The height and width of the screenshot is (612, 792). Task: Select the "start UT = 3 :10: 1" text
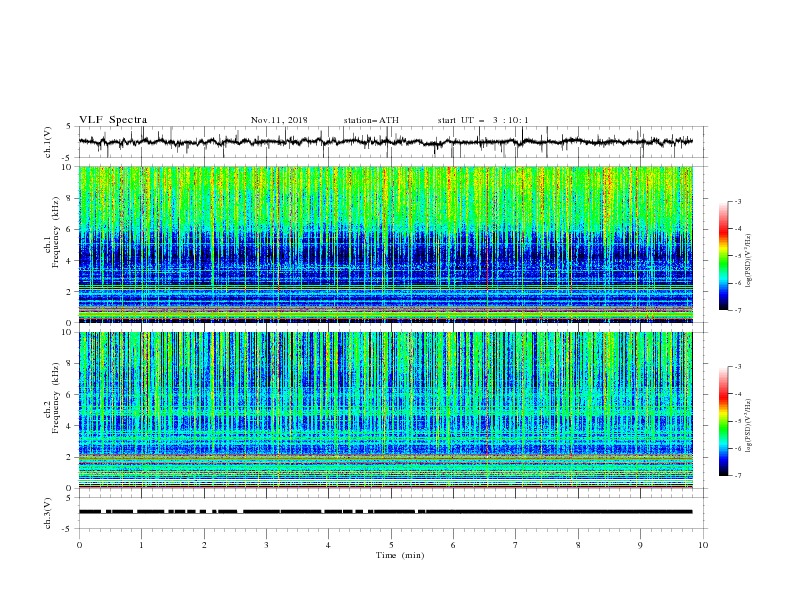pyautogui.click(x=483, y=120)
